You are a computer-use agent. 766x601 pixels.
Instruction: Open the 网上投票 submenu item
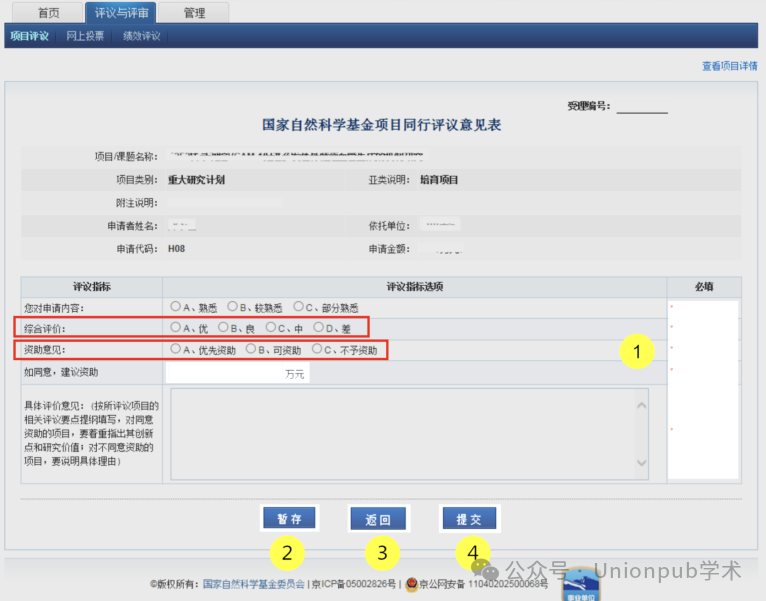tap(85, 36)
